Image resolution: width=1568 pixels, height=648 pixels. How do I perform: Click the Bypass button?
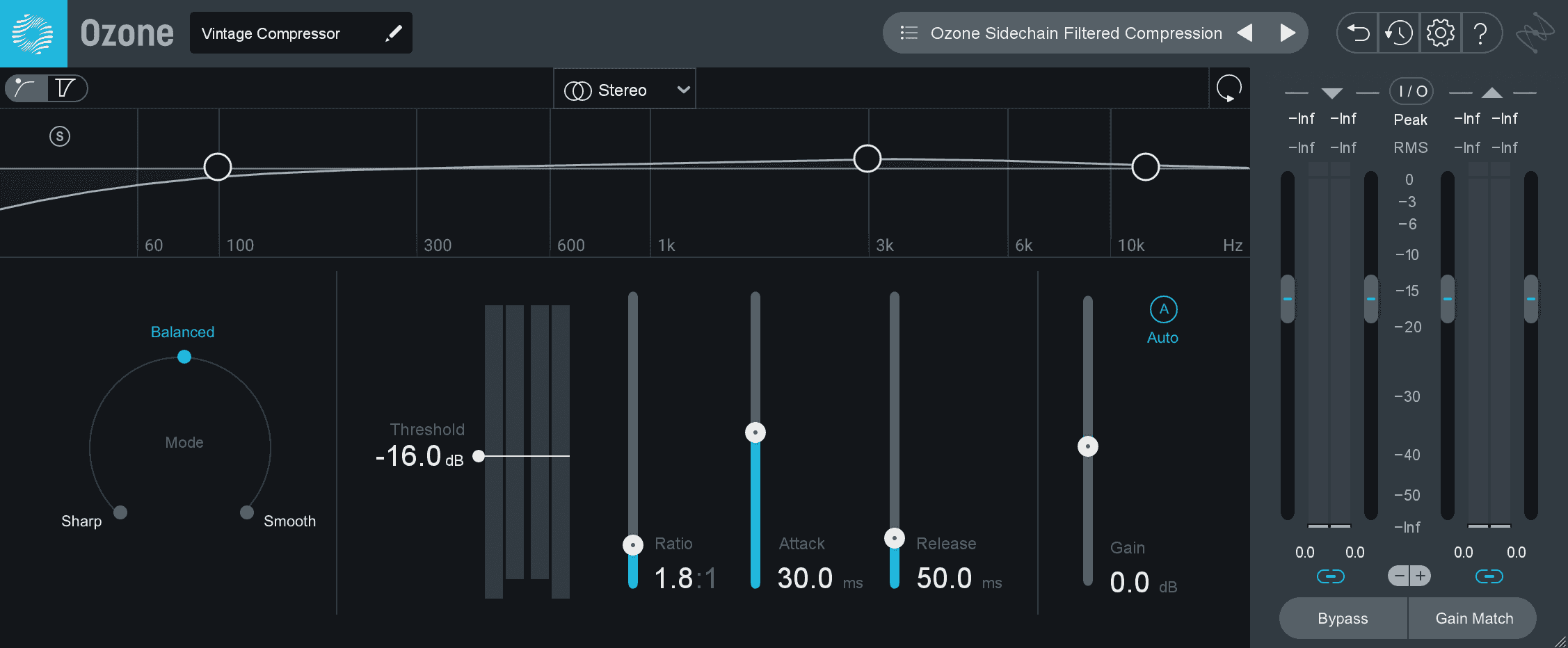tap(1343, 618)
